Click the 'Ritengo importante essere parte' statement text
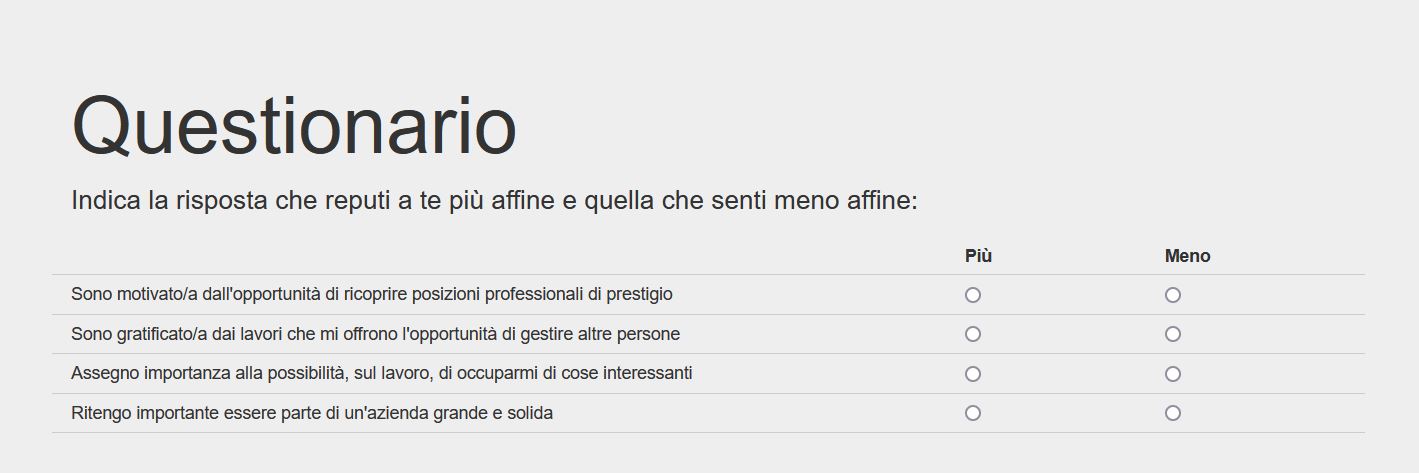This screenshot has width=1419, height=473. point(312,413)
